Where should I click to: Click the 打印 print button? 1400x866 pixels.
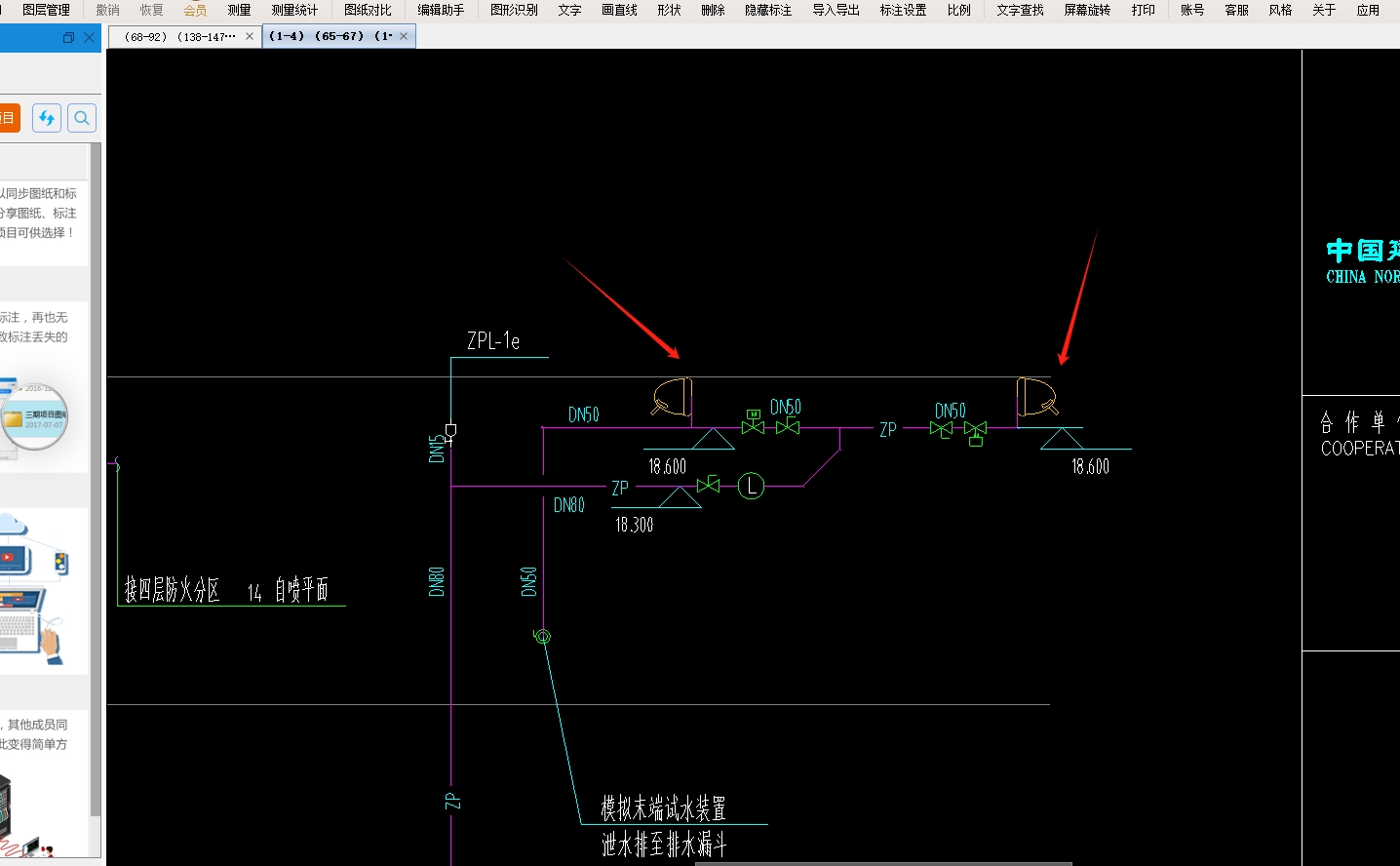1143,10
